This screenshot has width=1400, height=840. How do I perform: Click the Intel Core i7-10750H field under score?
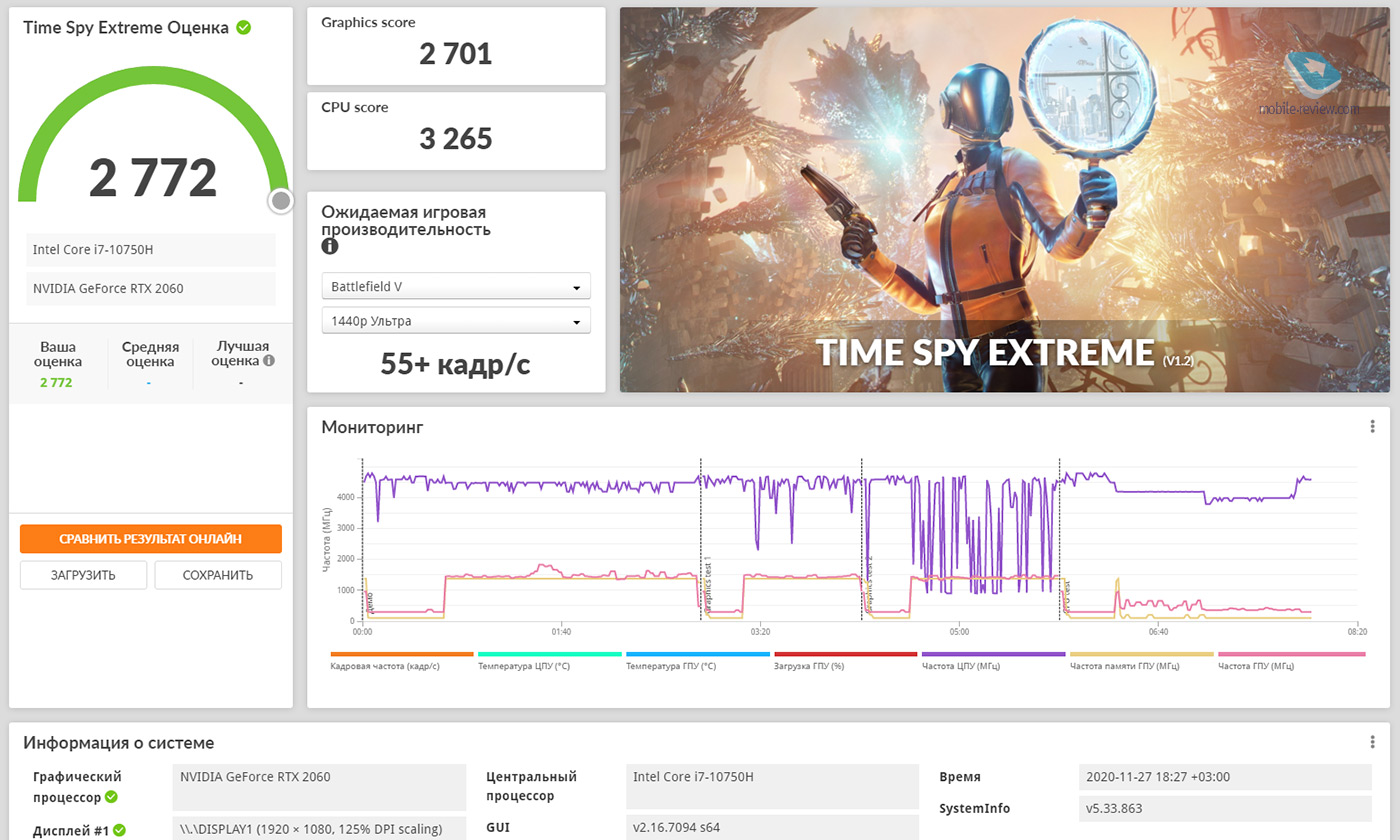point(151,250)
